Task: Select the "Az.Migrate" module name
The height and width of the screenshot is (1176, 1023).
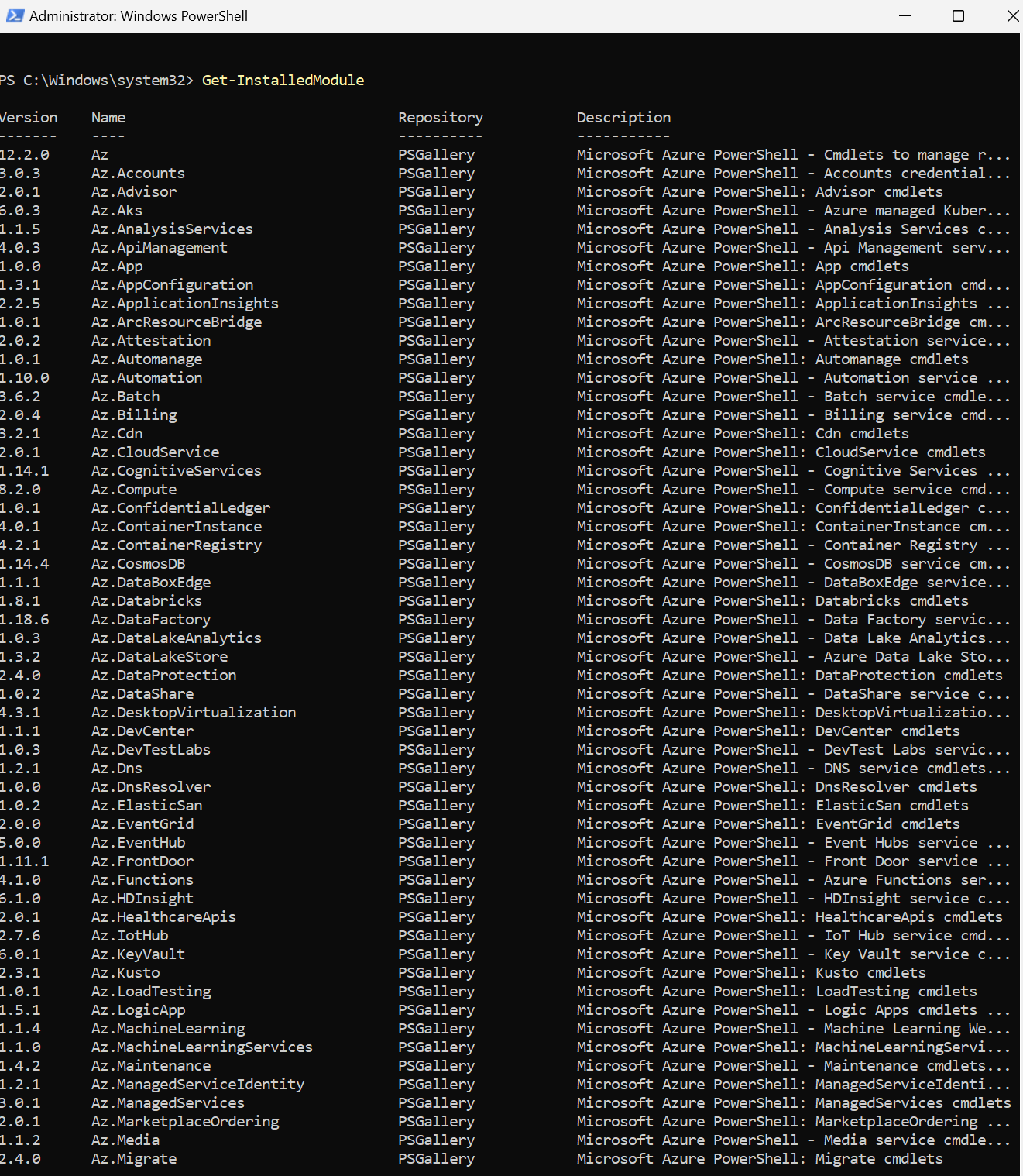Action: [134, 1159]
